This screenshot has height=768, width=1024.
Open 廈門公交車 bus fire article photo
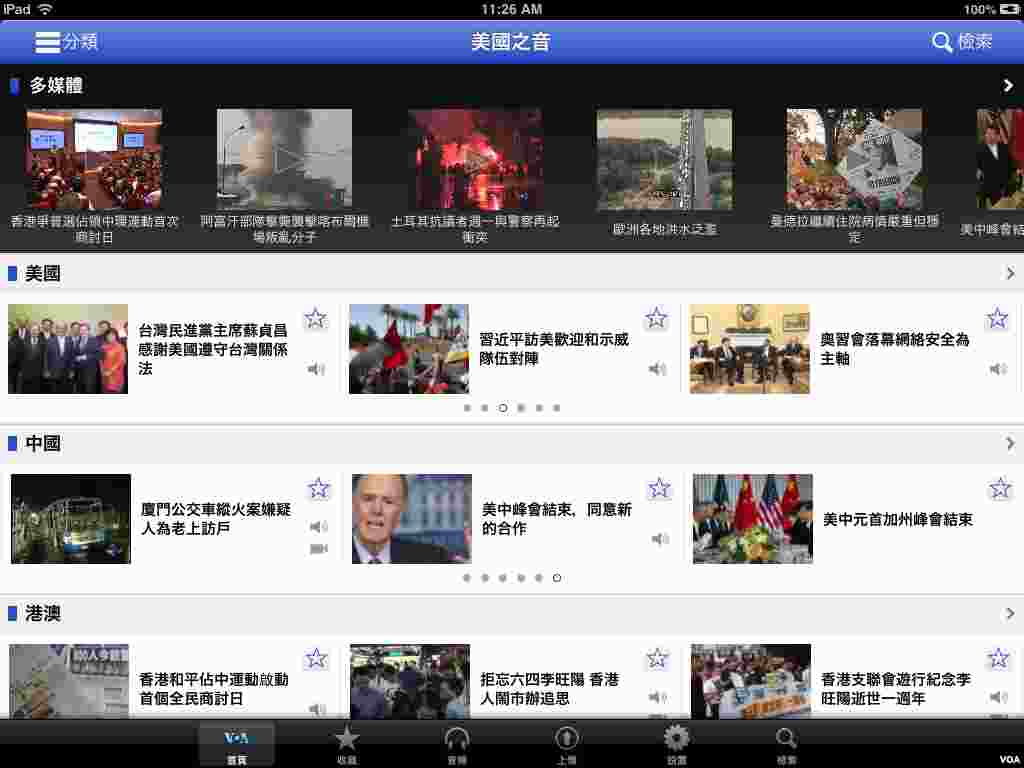click(x=71, y=519)
